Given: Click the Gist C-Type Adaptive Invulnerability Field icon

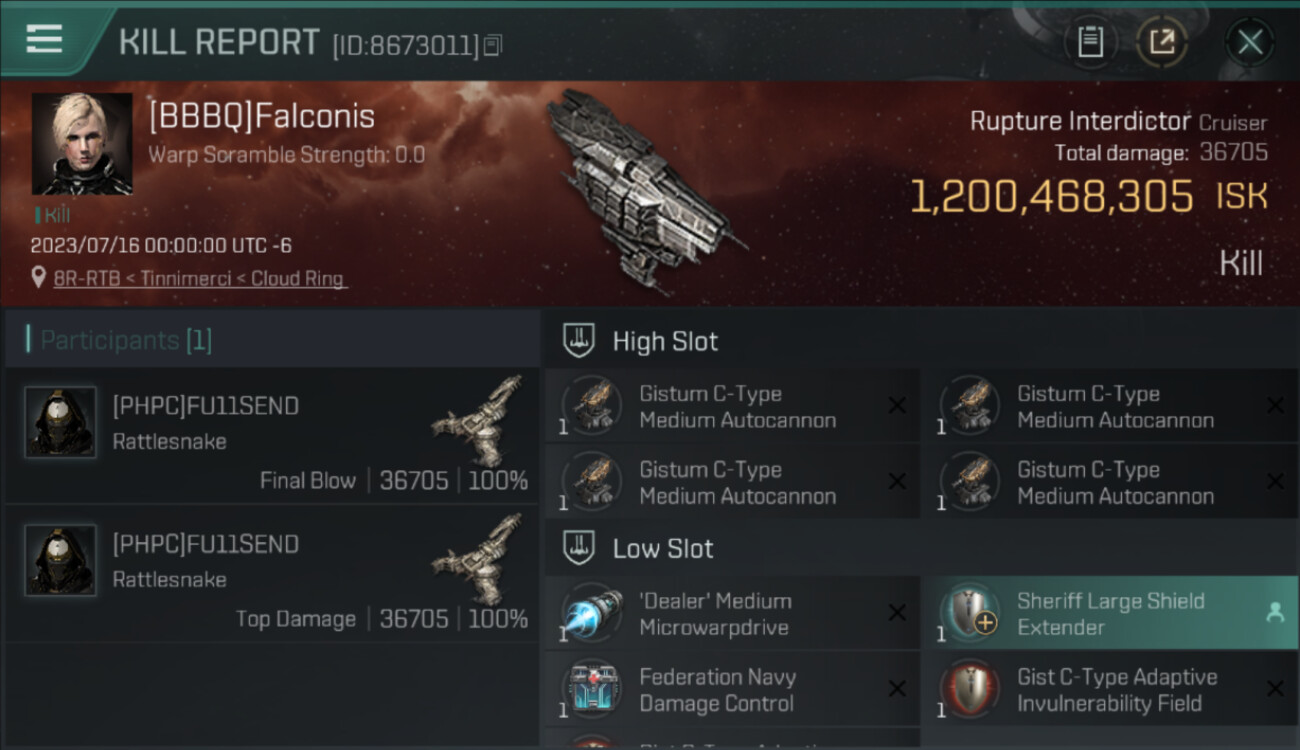Looking at the screenshot, I should click(x=970, y=690).
